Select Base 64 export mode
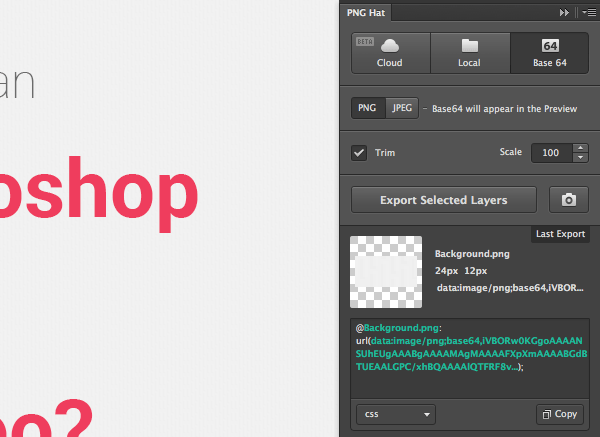This screenshot has height=437, width=600. tap(549, 53)
